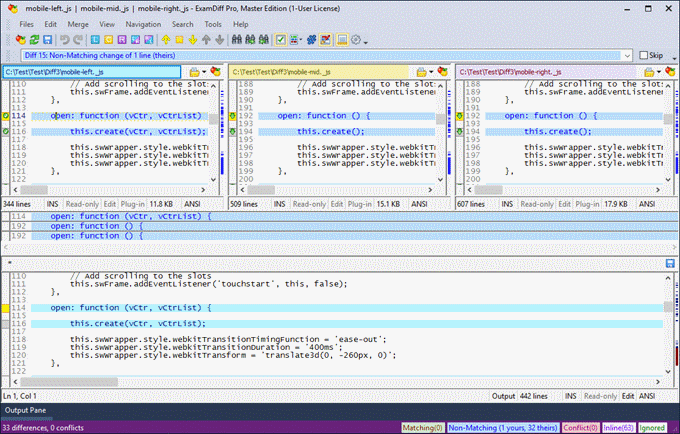680x434 pixels.
Task: Expand the colored lines view toolbar dropdown
Action: tap(301, 40)
